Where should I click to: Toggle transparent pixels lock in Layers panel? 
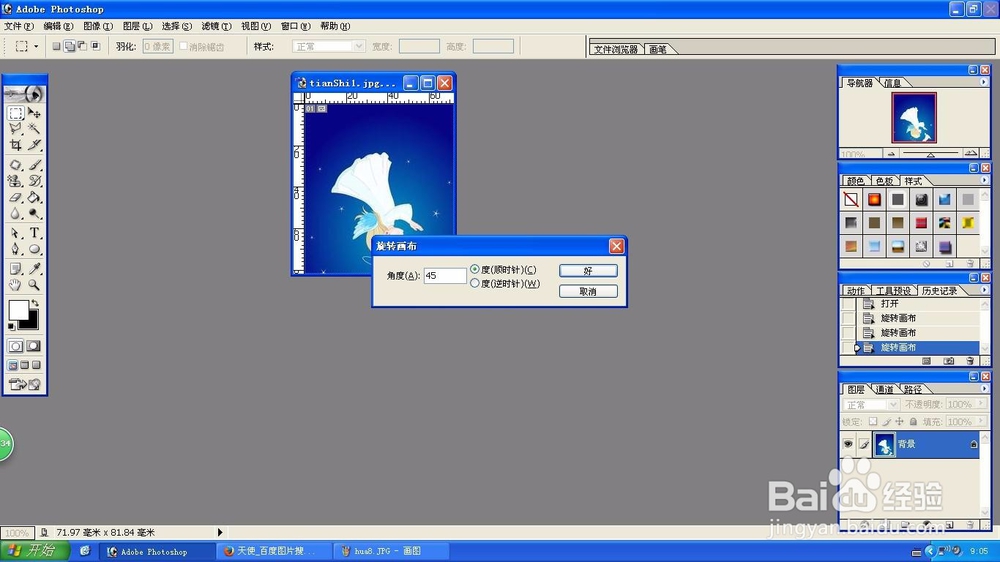click(873, 422)
